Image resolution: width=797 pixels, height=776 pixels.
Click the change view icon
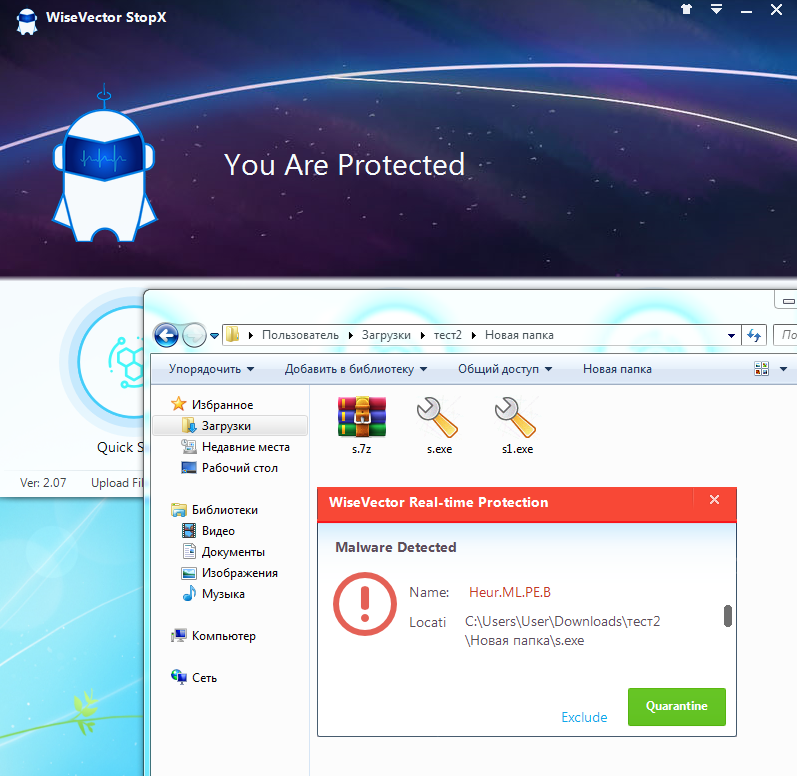coord(761,369)
